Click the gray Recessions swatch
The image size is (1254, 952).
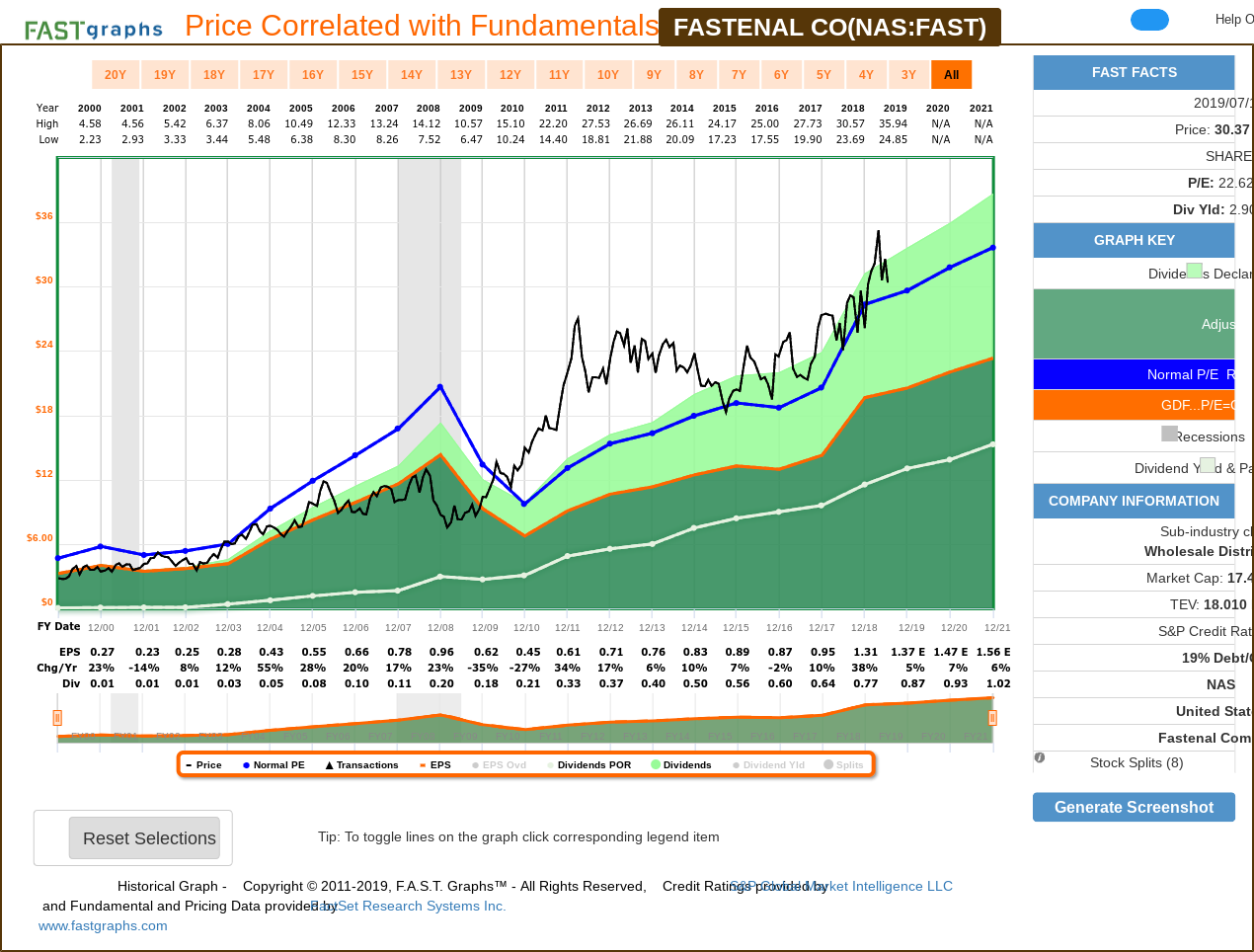coord(1169,434)
